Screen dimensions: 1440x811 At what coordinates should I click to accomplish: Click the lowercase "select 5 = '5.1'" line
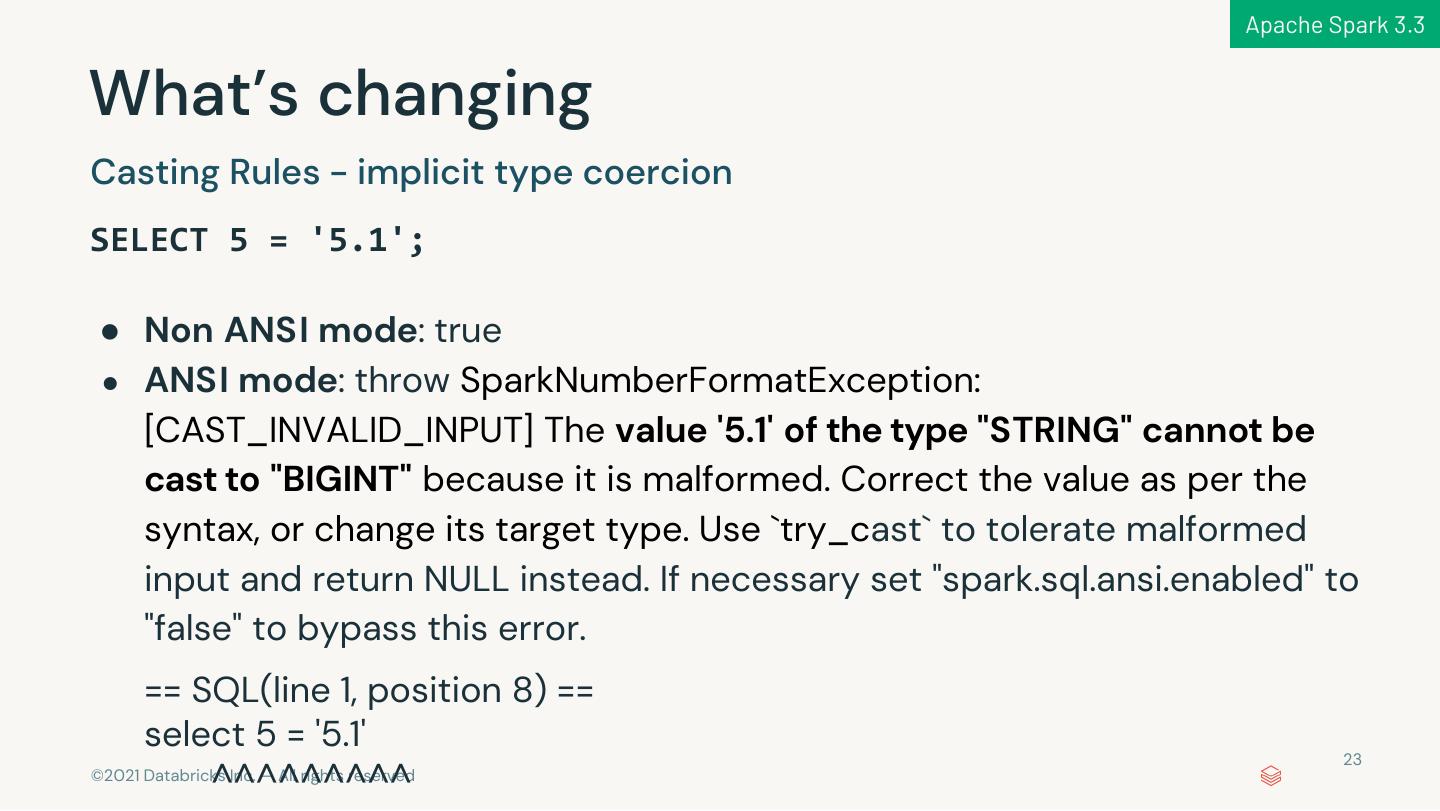click(x=255, y=734)
